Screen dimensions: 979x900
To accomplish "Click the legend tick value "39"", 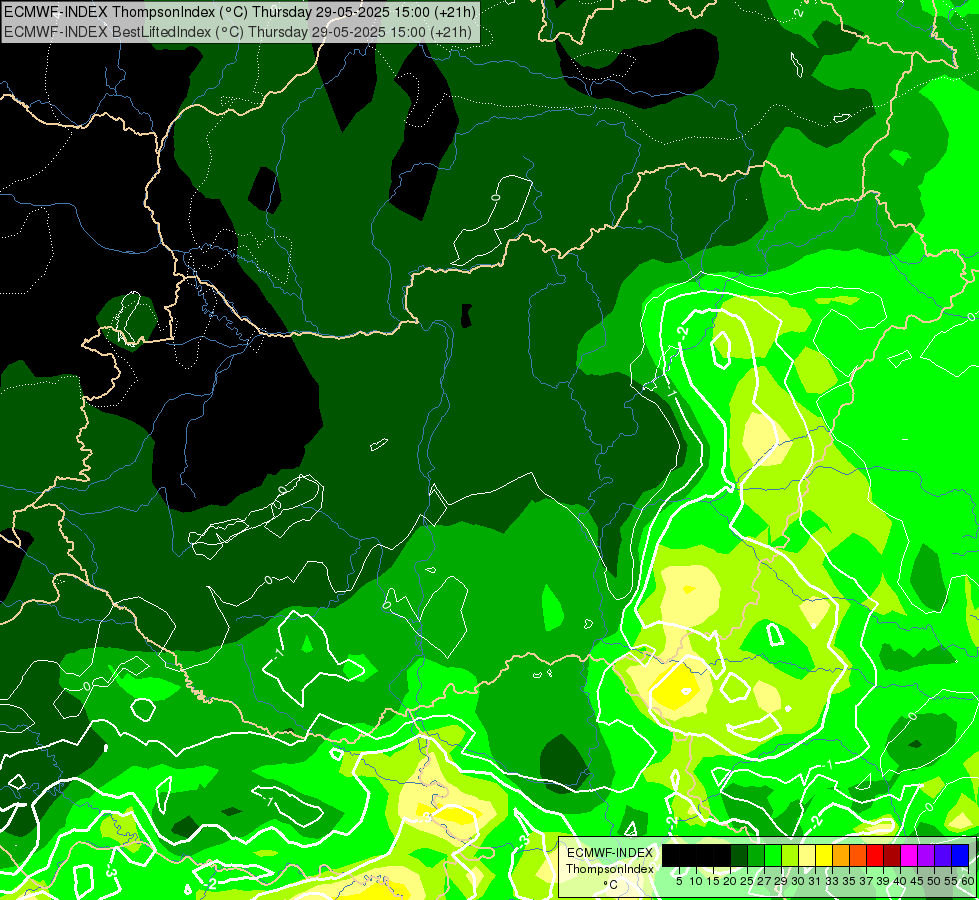I will coord(883,881).
